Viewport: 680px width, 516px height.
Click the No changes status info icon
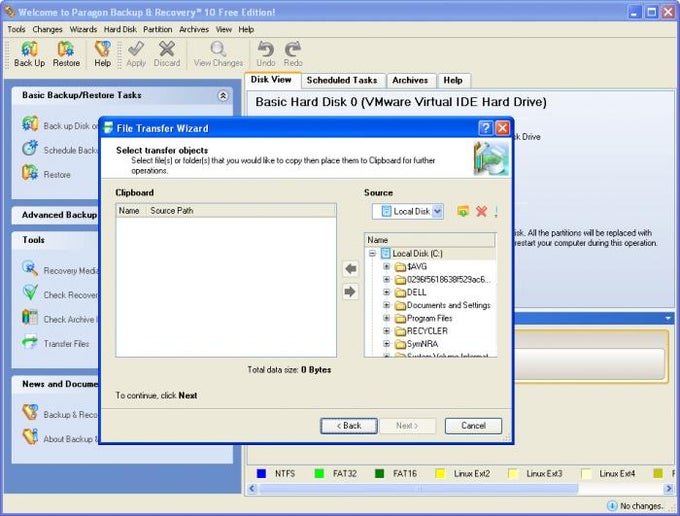coord(611,506)
